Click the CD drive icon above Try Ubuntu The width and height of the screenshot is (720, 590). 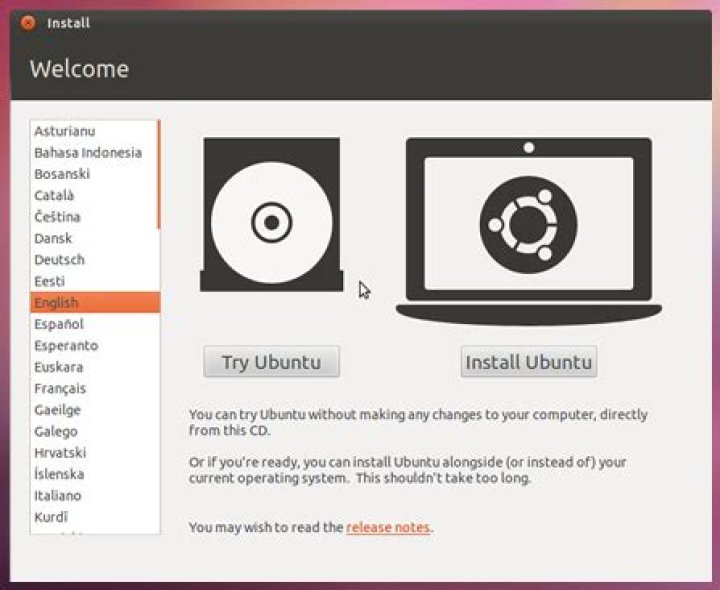(271, 214)
